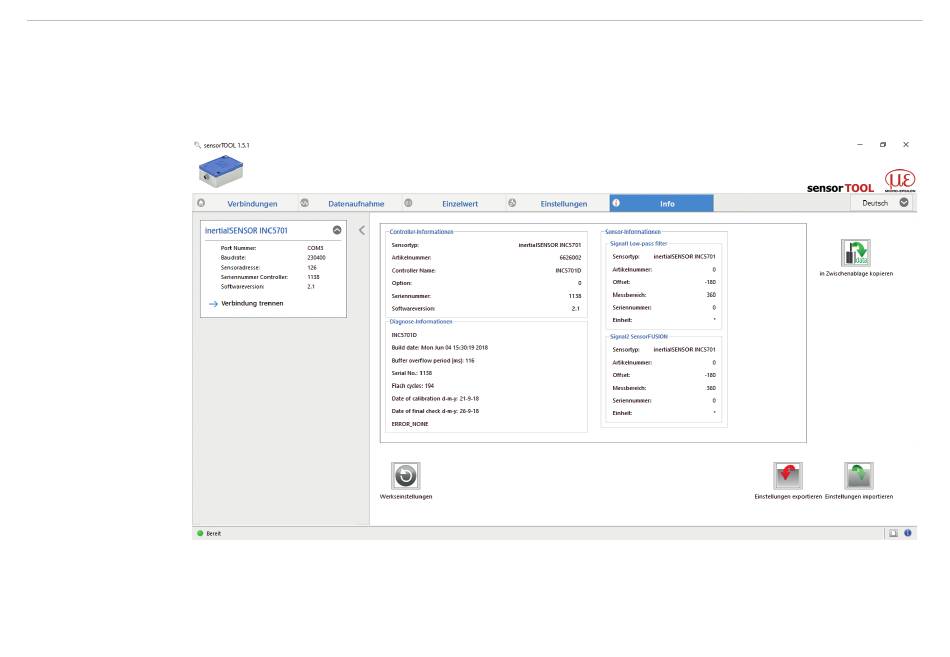
Task: Click the Controller Informationen group heading
Action: (421, 232)
